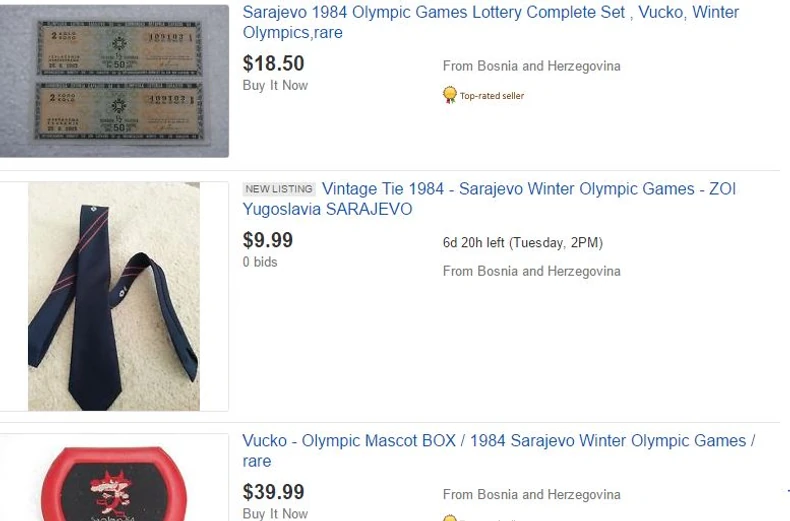The height and width of the screenshot is (521, 790).
Task: Click the $18.50 price
Action: coord(273,64)
